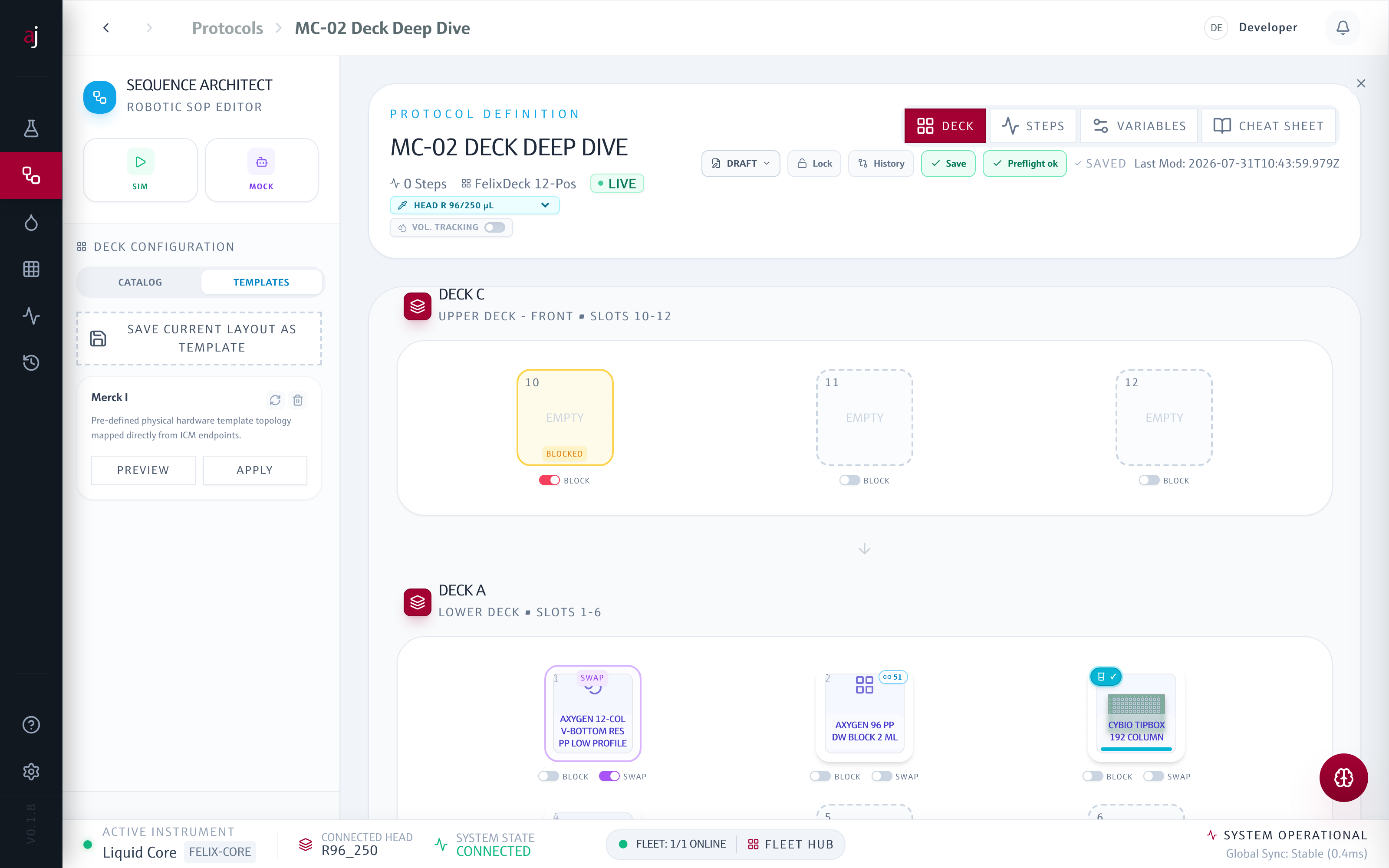Turn off Swap toggle on slot 1

point(609,776)
